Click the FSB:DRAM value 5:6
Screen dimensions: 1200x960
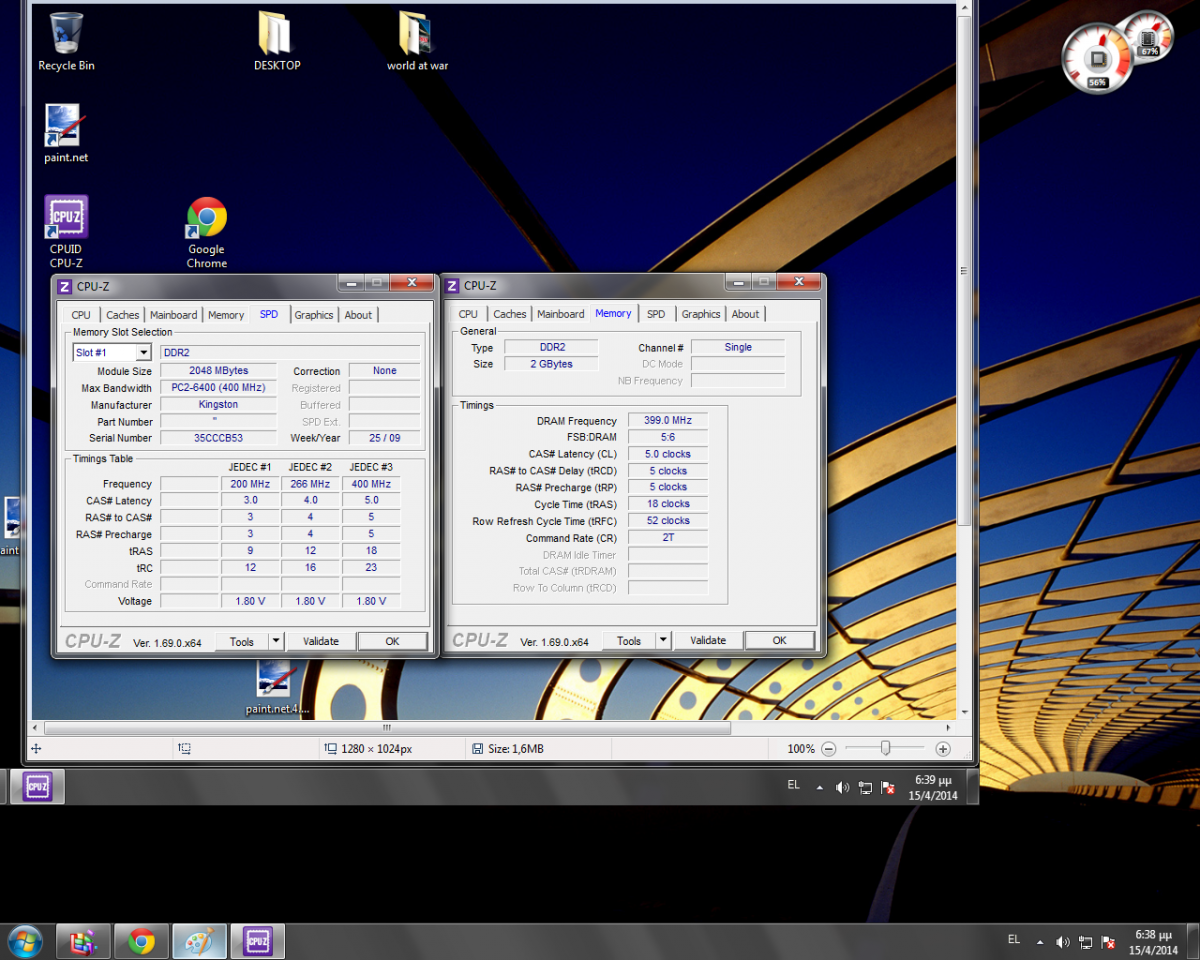pos(668,437)
